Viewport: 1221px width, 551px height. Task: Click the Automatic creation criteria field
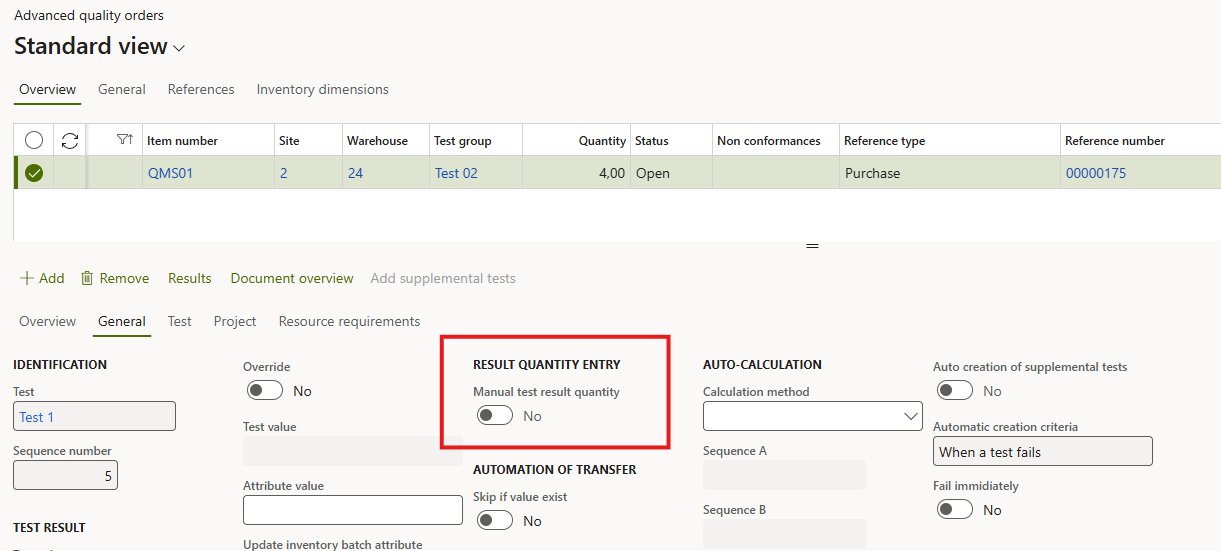(1042, 452)
